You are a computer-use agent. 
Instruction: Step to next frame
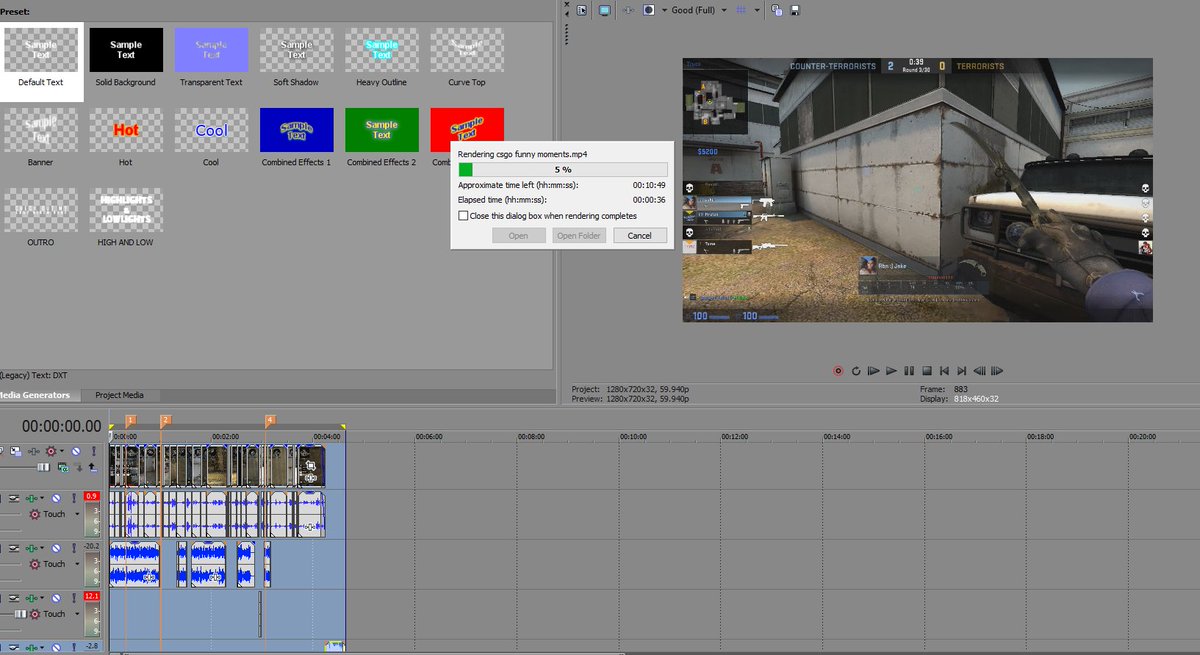996,371
